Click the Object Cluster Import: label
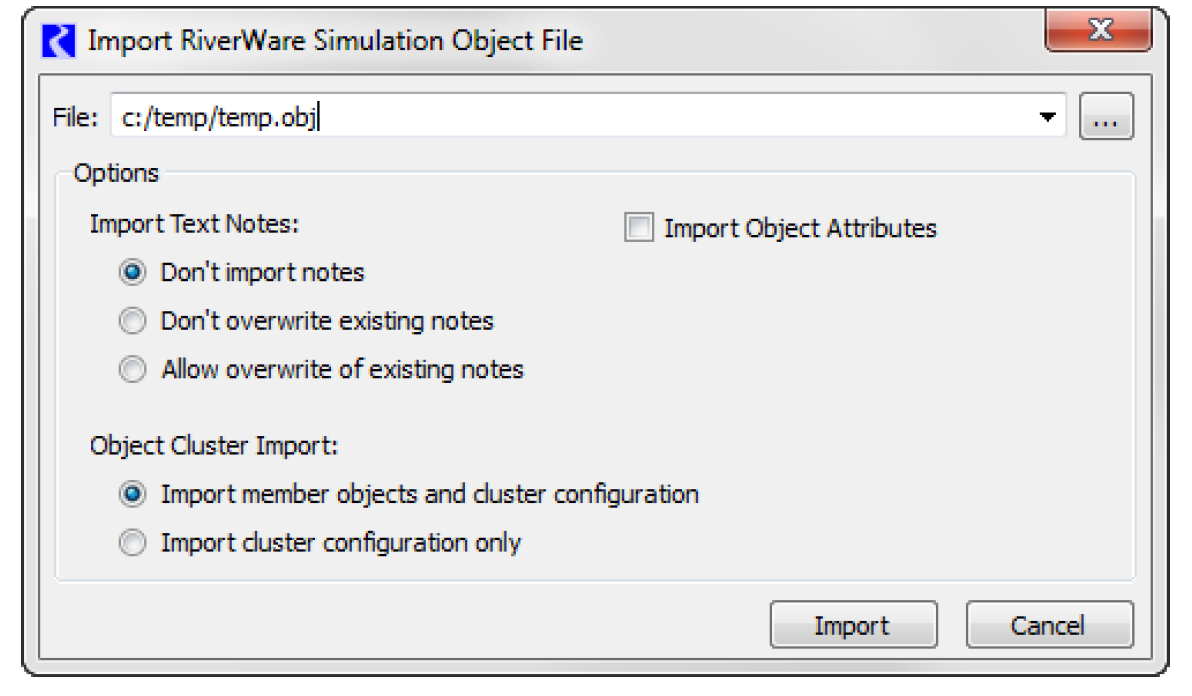Image resolution: width=1192 pixels, height=696 pixels. click(214, 445)
